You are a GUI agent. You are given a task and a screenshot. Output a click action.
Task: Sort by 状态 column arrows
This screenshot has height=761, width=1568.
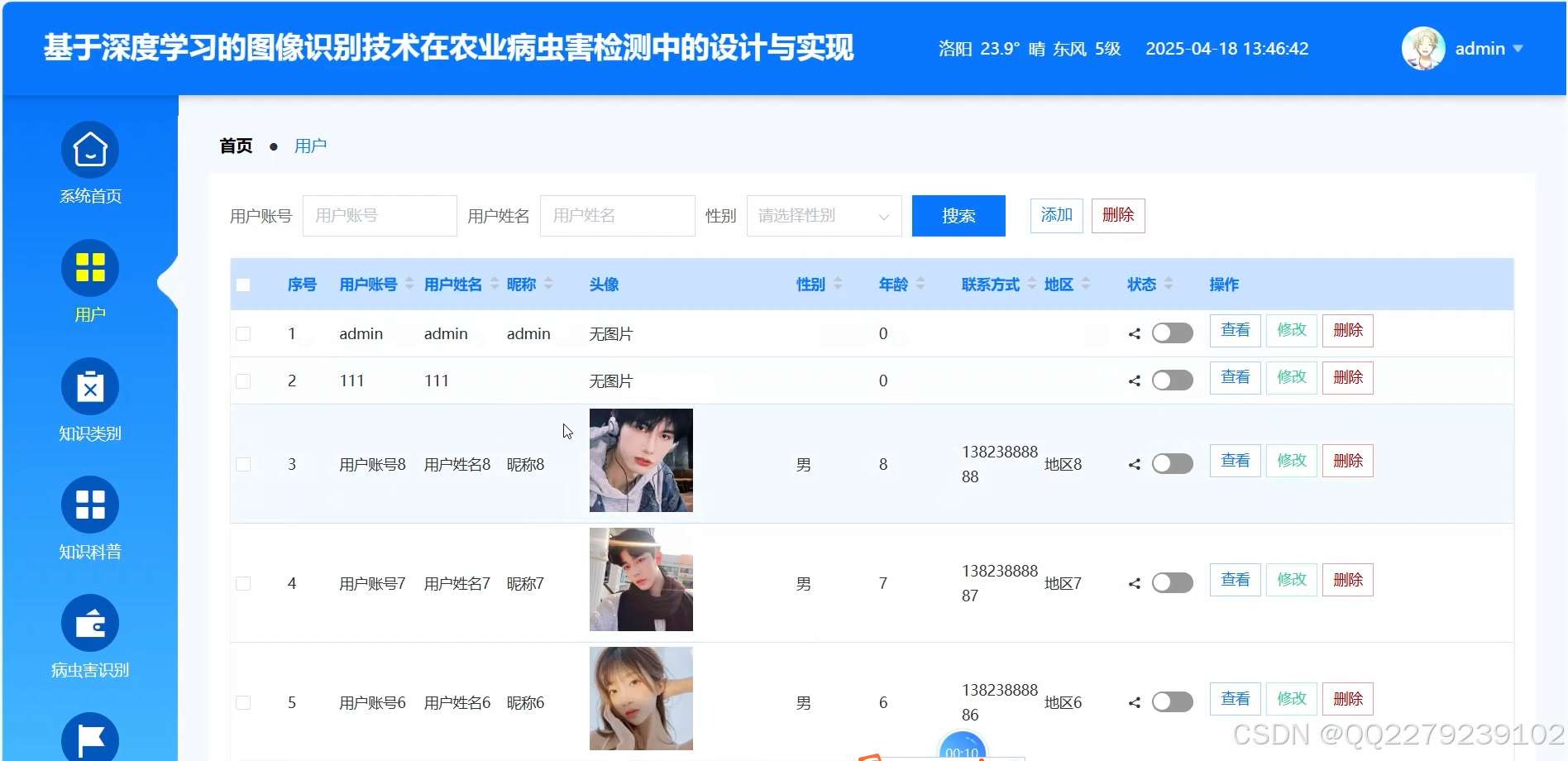[x=1169, y=284]
